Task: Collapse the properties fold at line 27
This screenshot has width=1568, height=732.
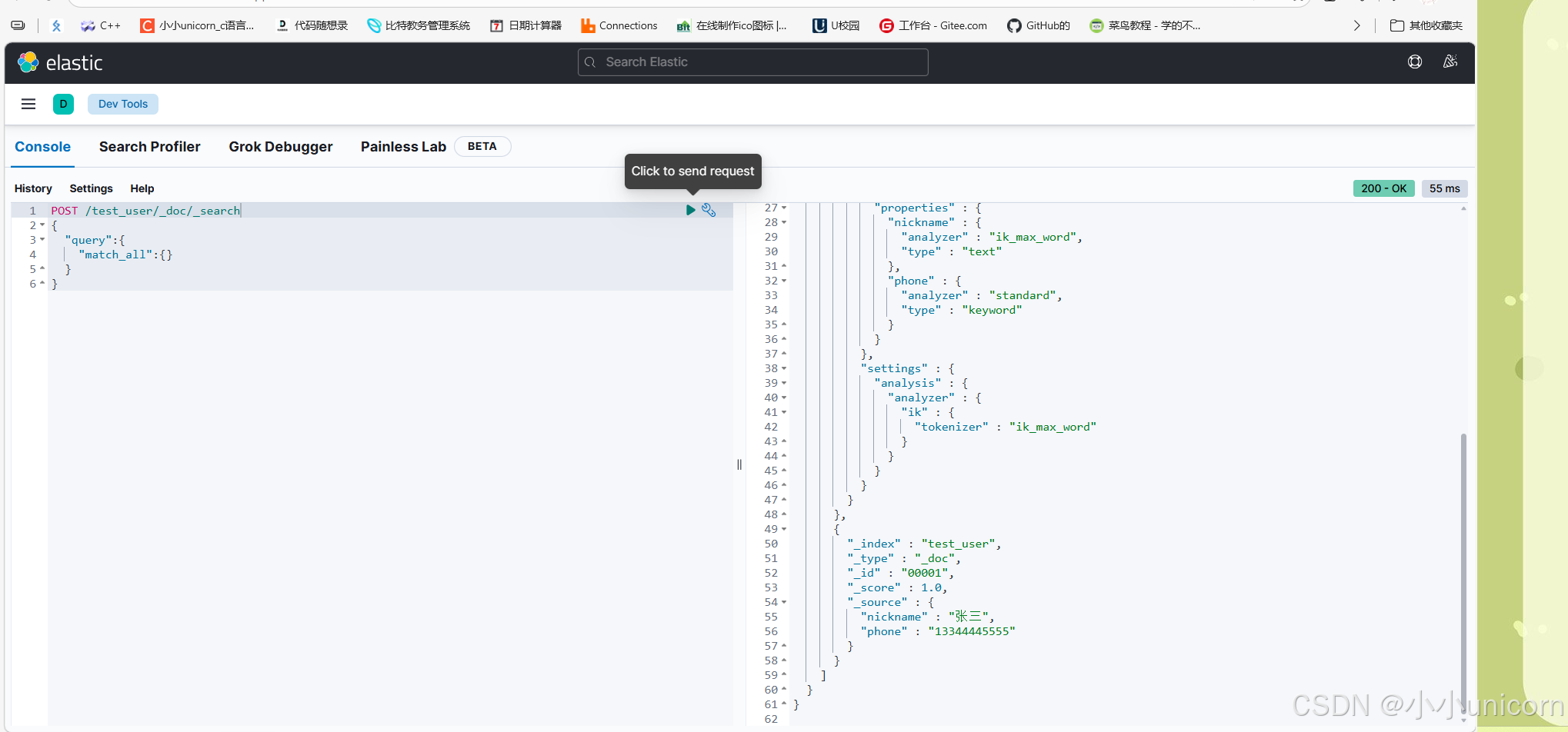Action: 784,208
